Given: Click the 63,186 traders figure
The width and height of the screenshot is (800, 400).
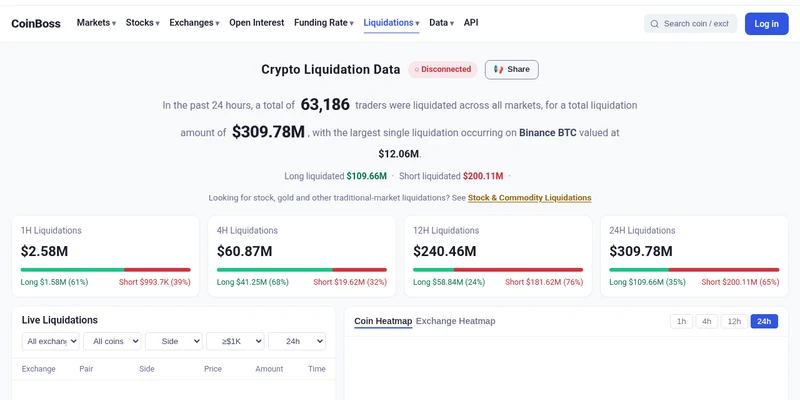Looking at the screenshot, I should point(325,105).
